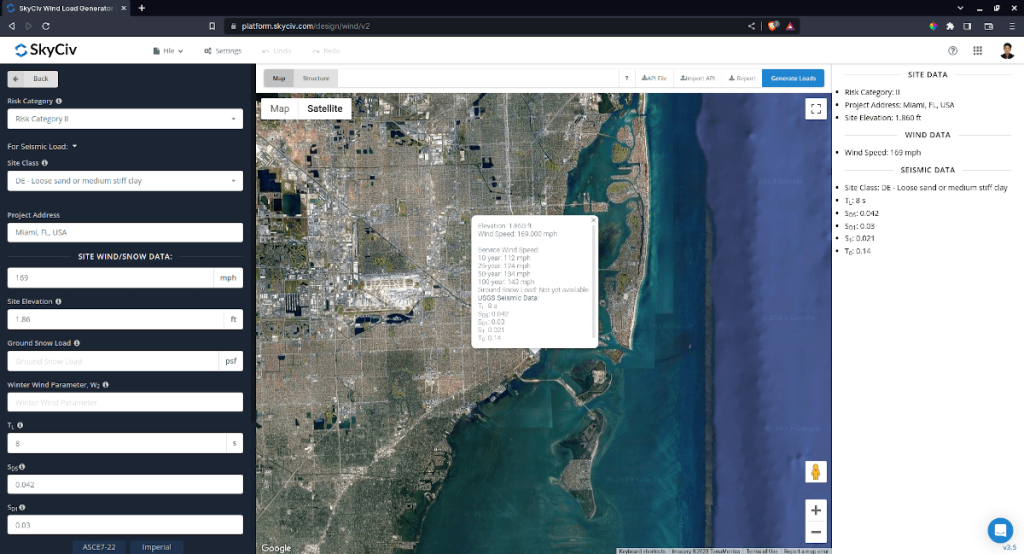Open the File menu
Viewport: 1024px width, 554px height.
(168, 51)
